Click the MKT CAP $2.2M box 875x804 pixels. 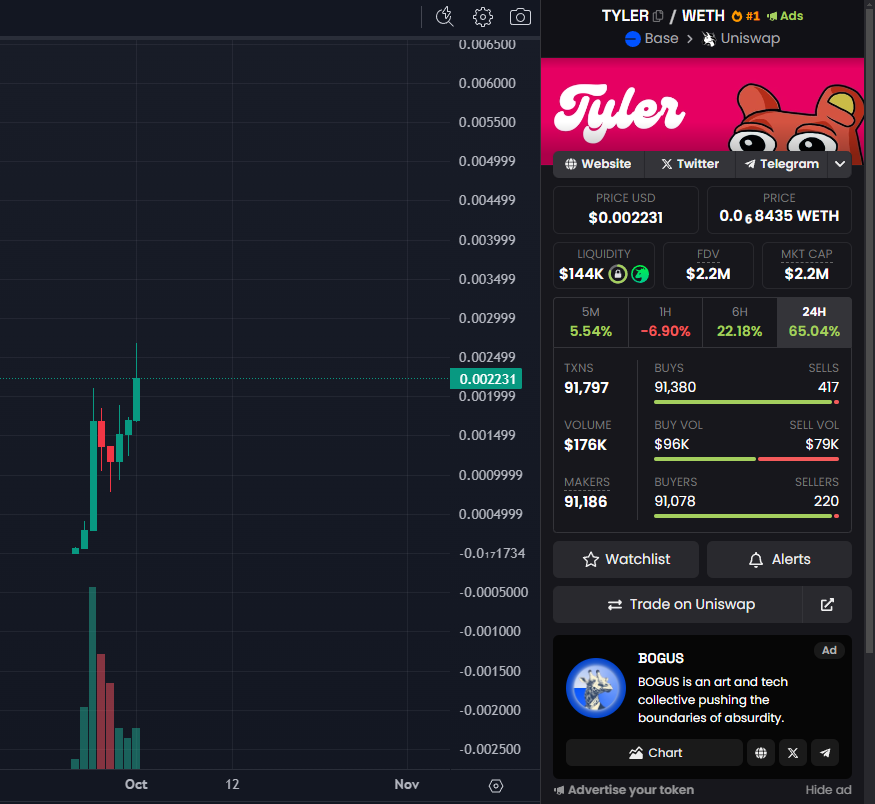tap(807, 266)
